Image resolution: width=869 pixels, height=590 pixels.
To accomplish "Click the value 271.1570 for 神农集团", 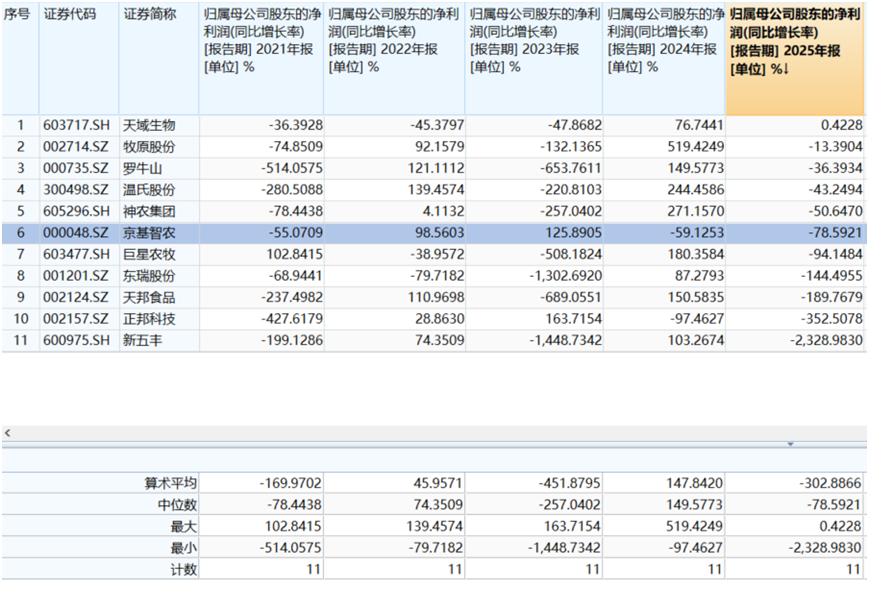I will click(695, 212).
